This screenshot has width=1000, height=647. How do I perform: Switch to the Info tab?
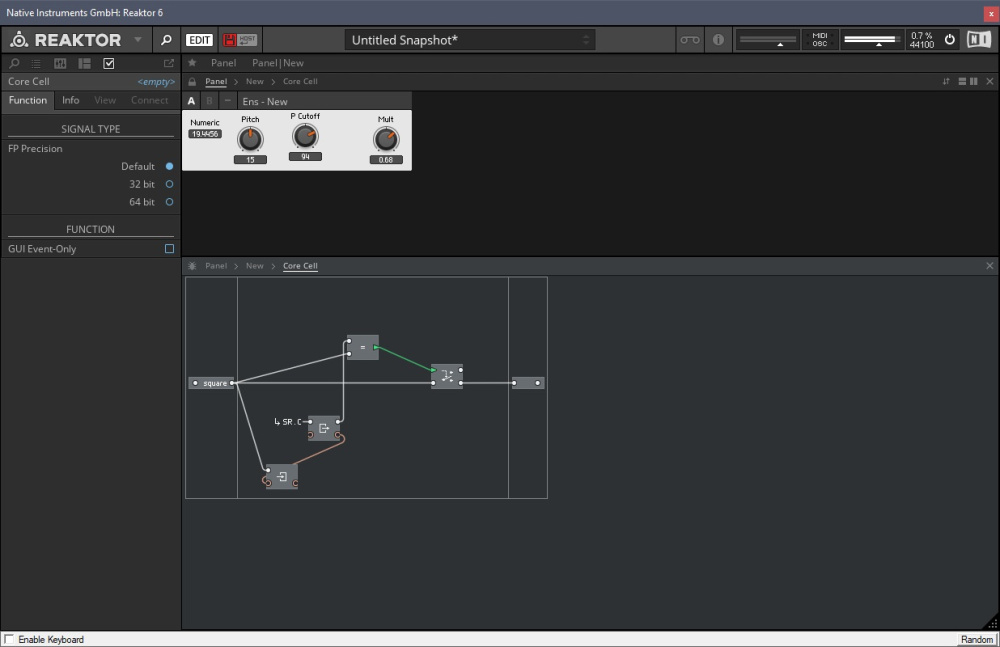pyautogui.click(x=70, y=100)
